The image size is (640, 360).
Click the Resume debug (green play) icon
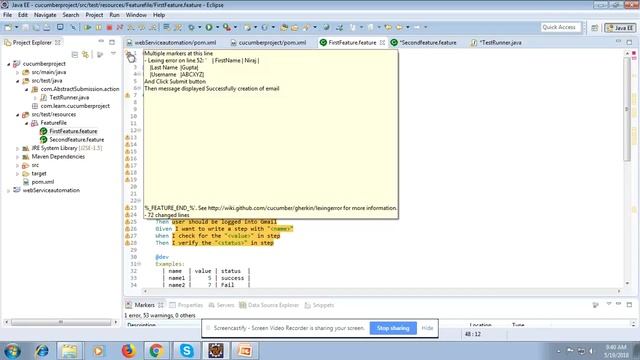[88, 27]
